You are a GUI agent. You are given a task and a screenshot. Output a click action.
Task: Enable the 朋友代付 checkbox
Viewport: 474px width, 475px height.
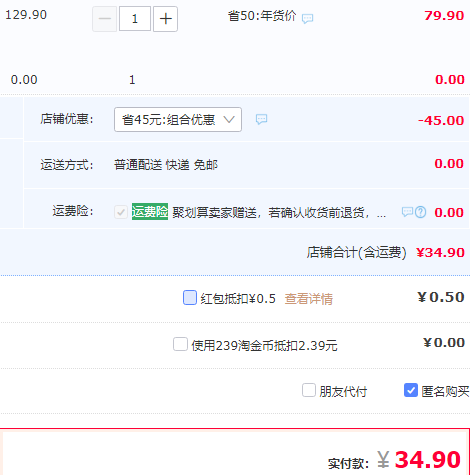309,390
